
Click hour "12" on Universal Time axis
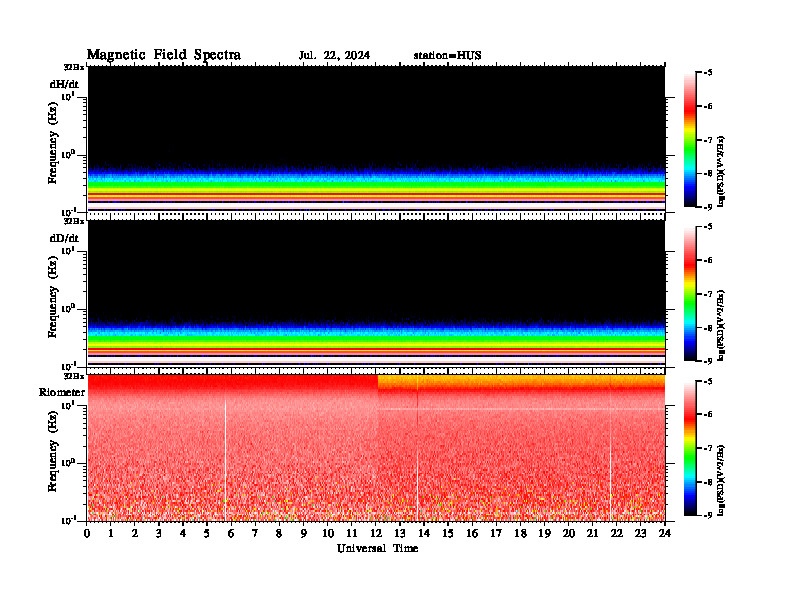376,533
